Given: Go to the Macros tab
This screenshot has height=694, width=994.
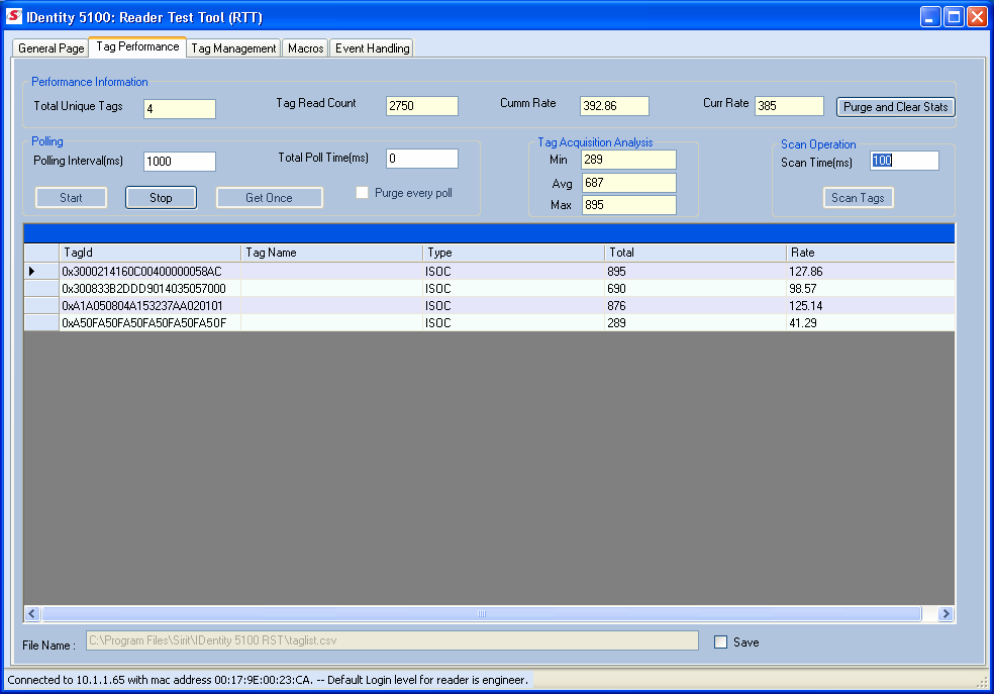Looking at the screenshot, I should point(306,48).
